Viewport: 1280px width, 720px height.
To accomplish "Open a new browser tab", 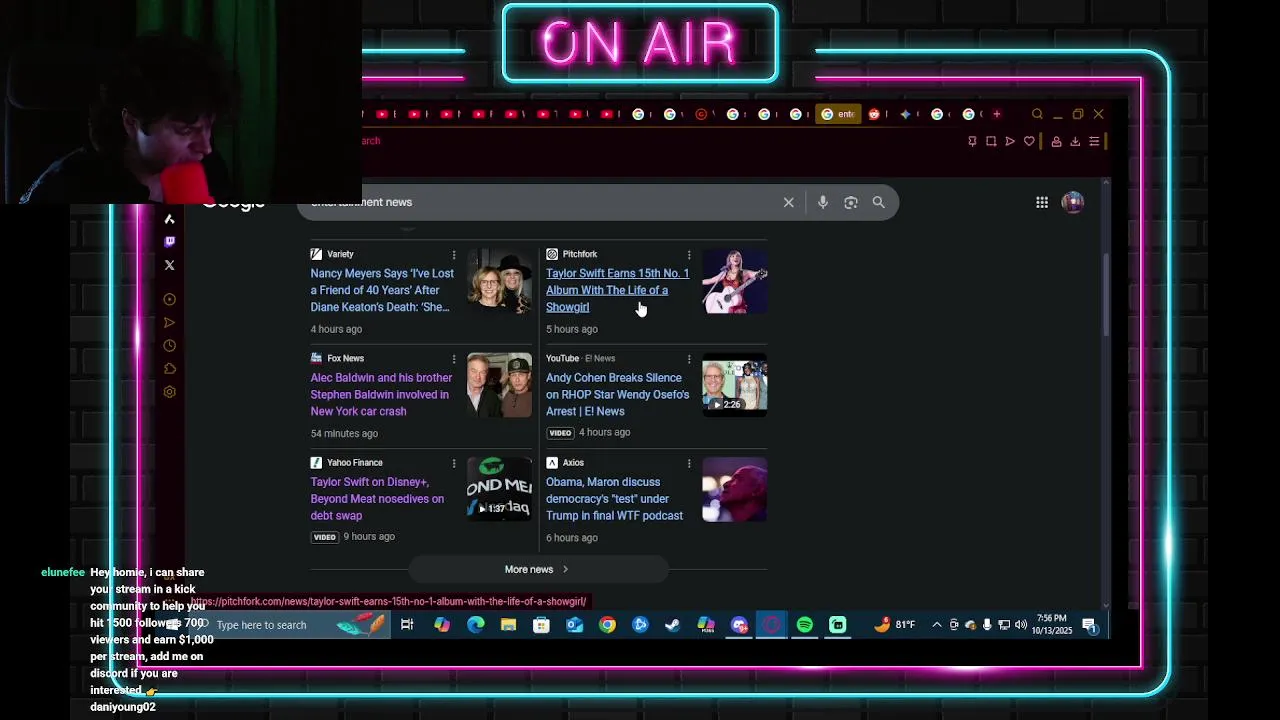I will coord(996,114).
